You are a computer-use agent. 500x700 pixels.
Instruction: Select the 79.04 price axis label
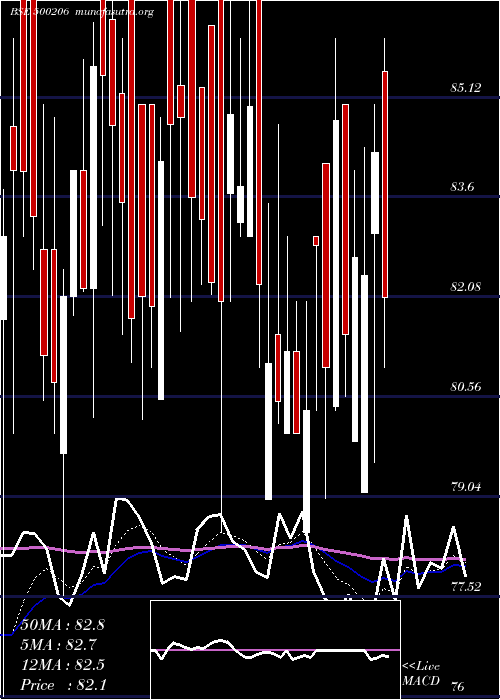[x=466, y=487]
